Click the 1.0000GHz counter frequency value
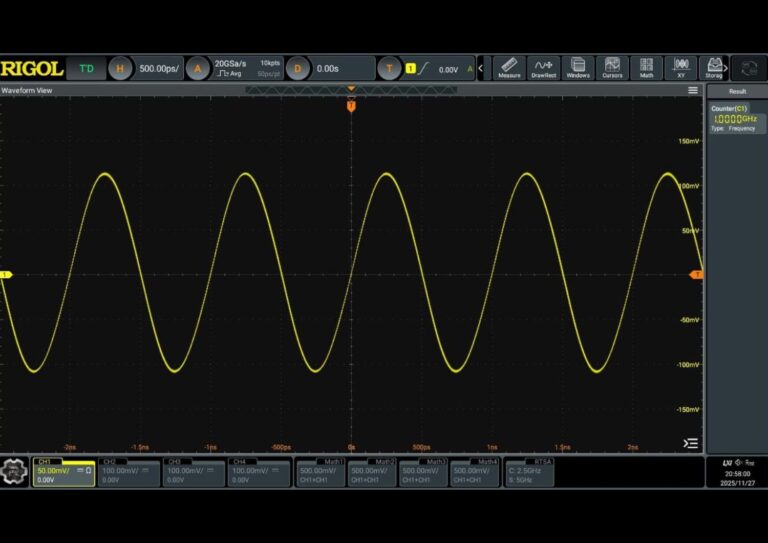Viewport: 768px width, 543px height. tap(736, 119)
